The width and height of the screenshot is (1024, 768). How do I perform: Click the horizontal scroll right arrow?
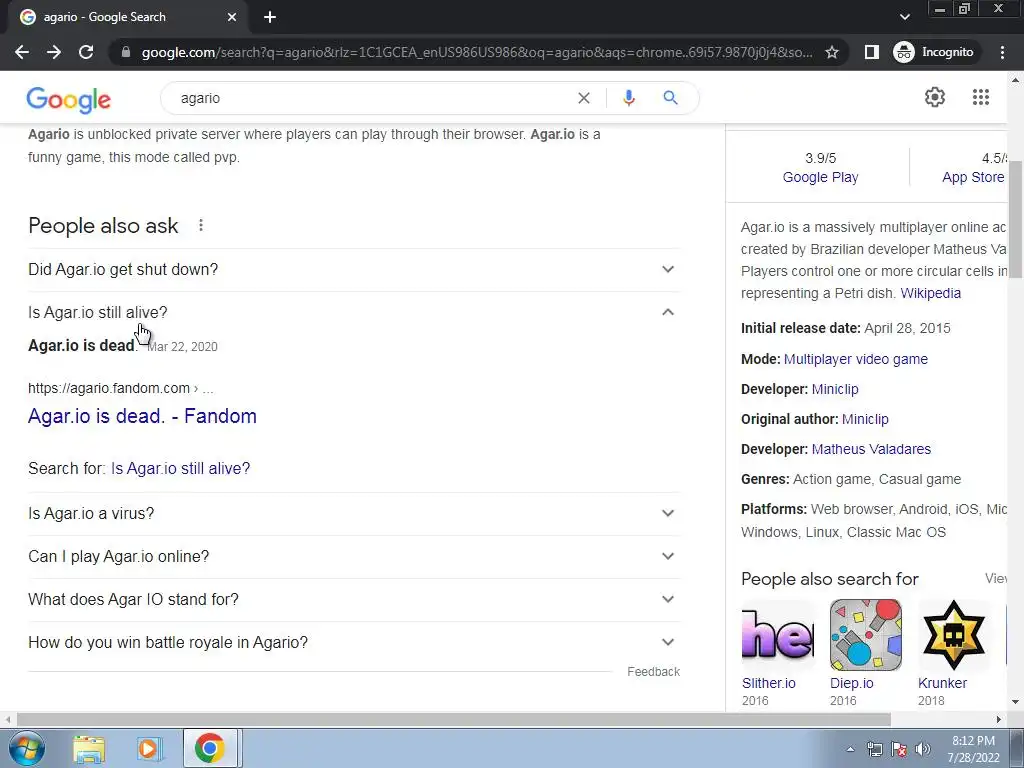coord(999,719)
